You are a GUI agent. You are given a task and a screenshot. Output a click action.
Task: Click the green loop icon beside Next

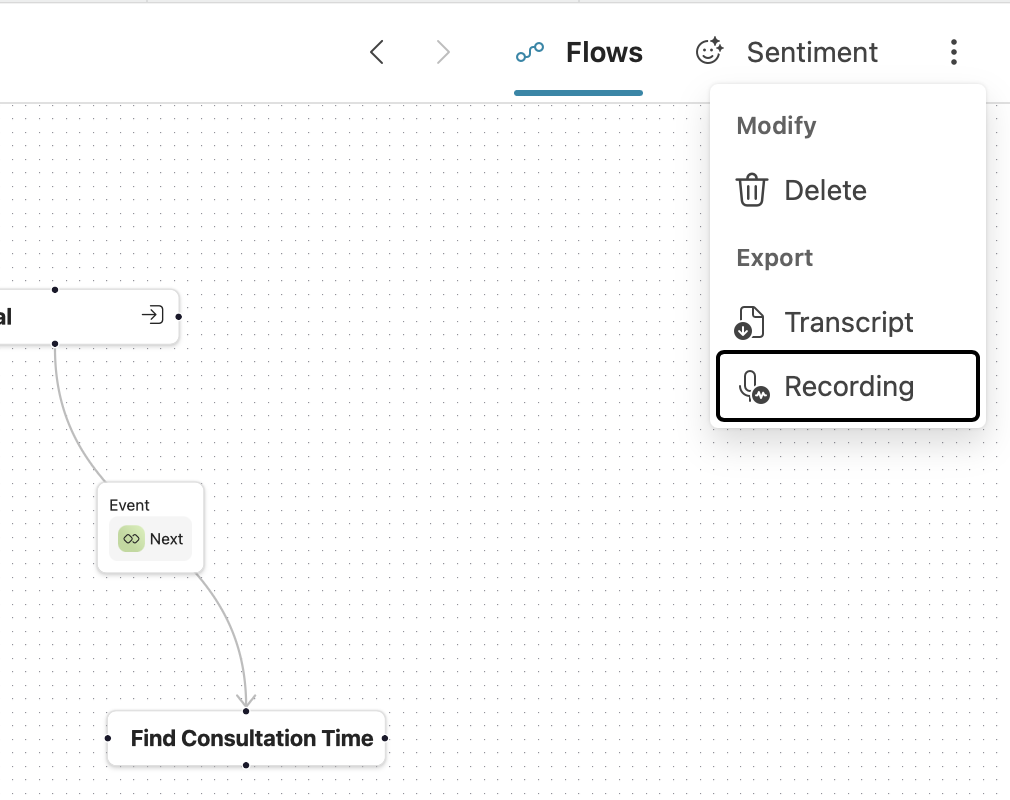click(131, 539)
